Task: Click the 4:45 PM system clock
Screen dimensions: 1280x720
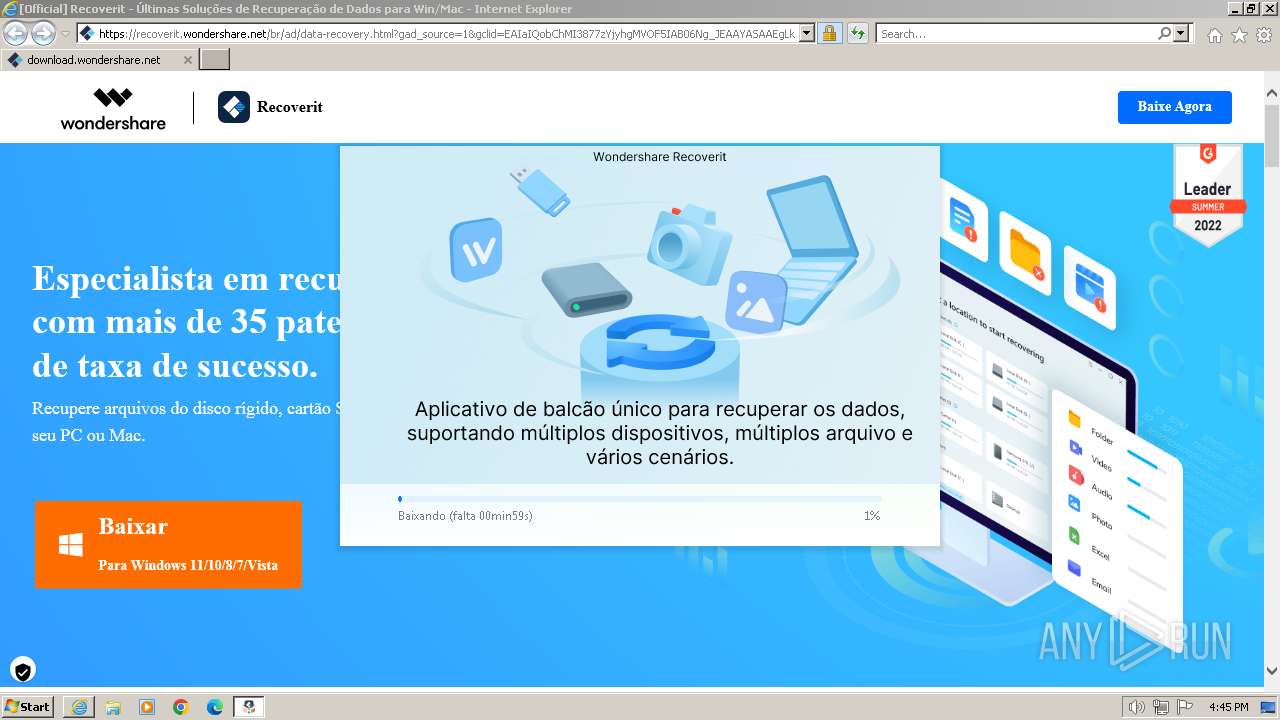Action: [1228, 707]
